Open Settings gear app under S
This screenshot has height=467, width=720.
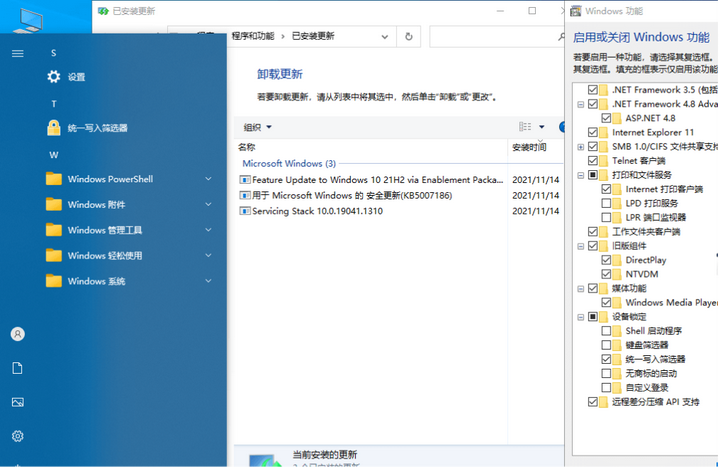pos(54,77)
